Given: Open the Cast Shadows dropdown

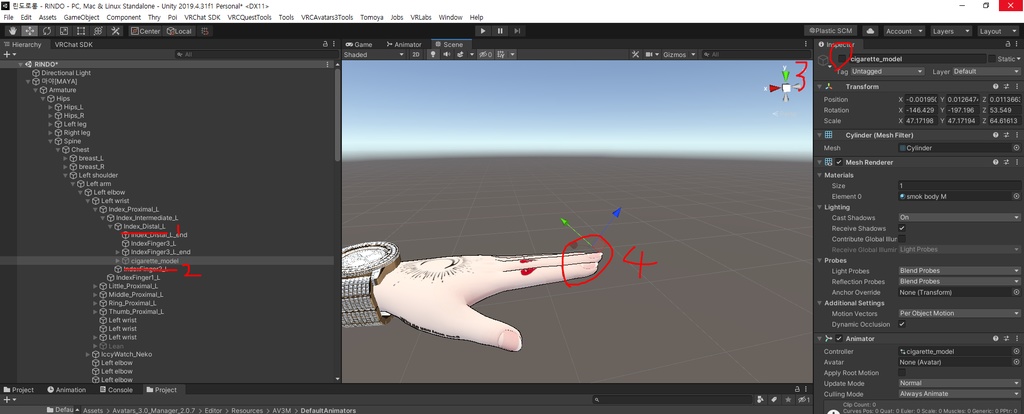Looking at the screenshot, I should click(959, 217).
